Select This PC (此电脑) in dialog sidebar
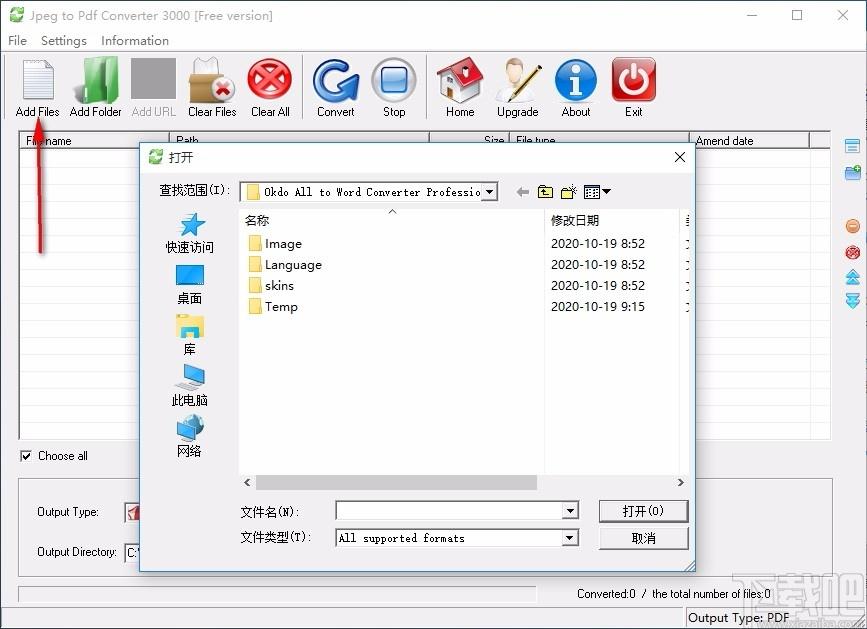867x629 pixels. (190, 386)
